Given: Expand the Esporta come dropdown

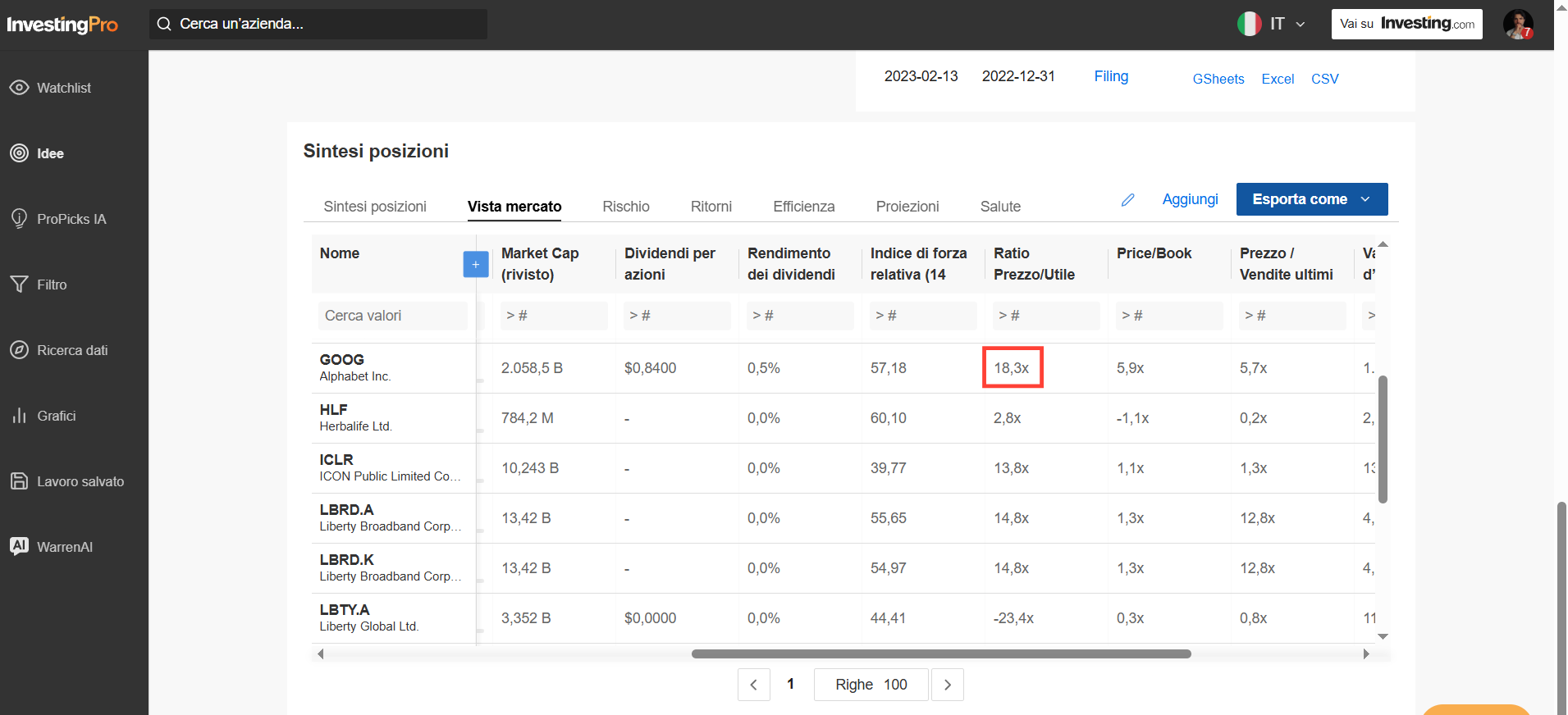Looking at the screenshot, I should [1312, 199].
